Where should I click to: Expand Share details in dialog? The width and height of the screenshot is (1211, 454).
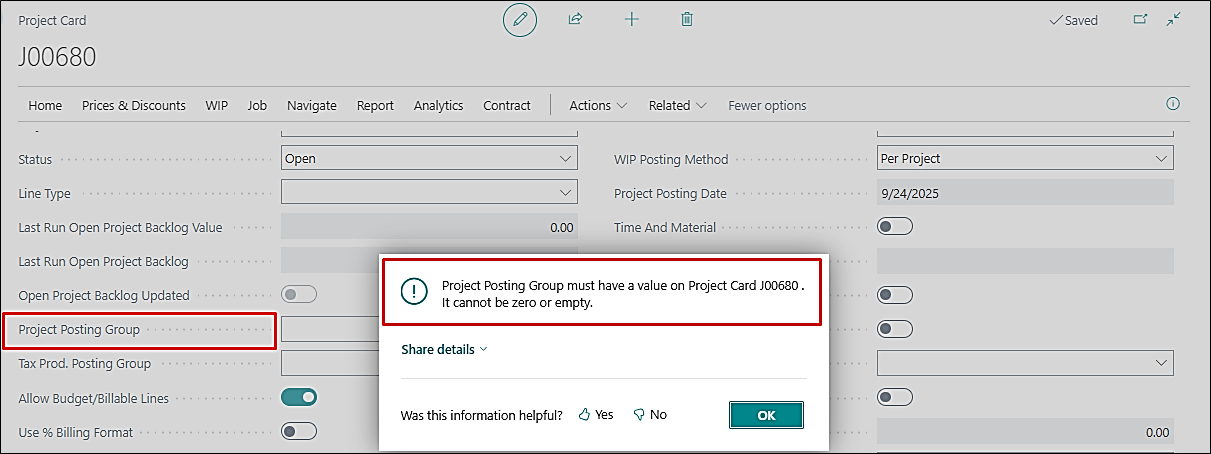tap(444, 350)
